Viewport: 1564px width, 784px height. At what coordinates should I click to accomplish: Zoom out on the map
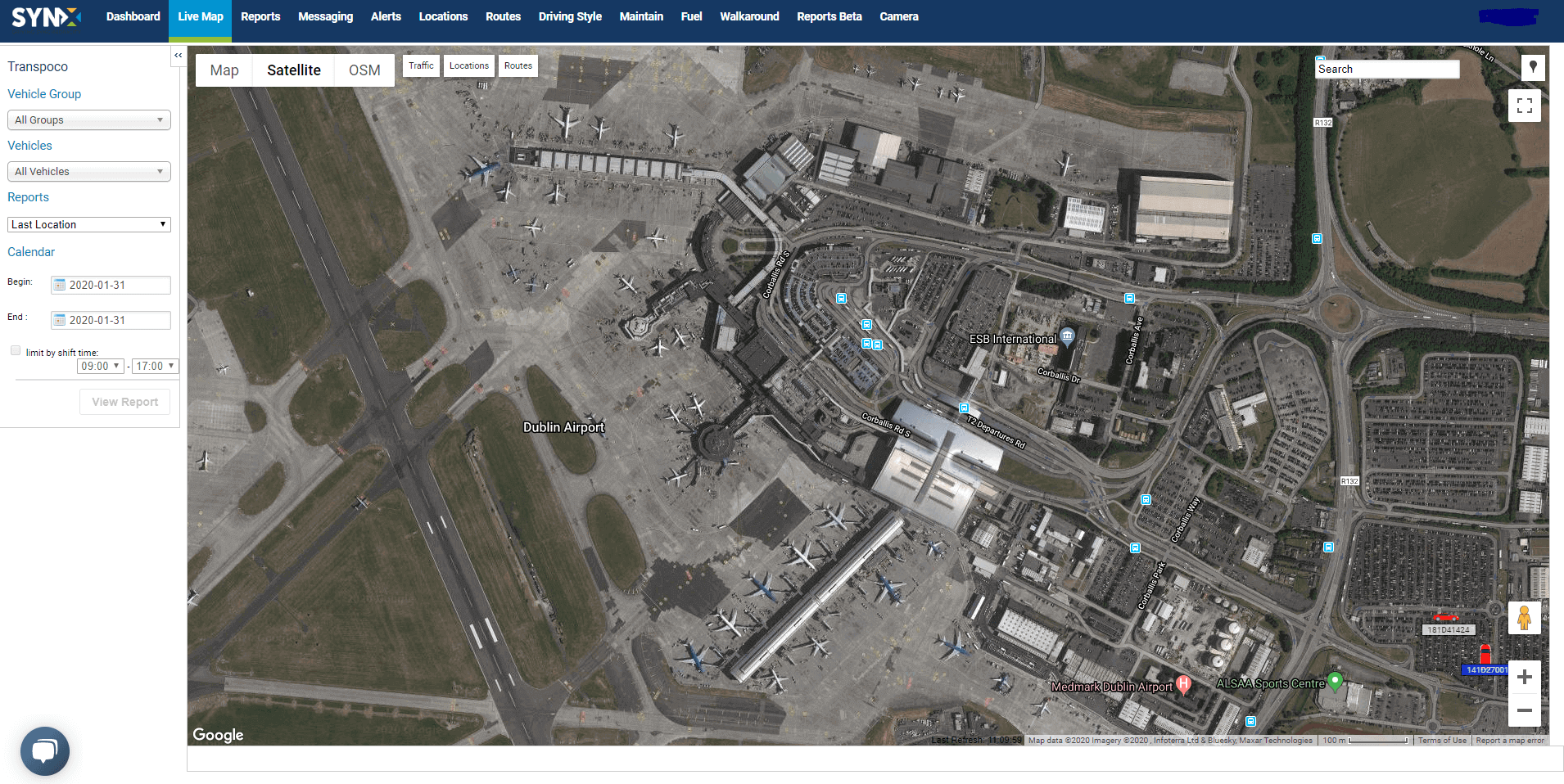coord(1524,710)
